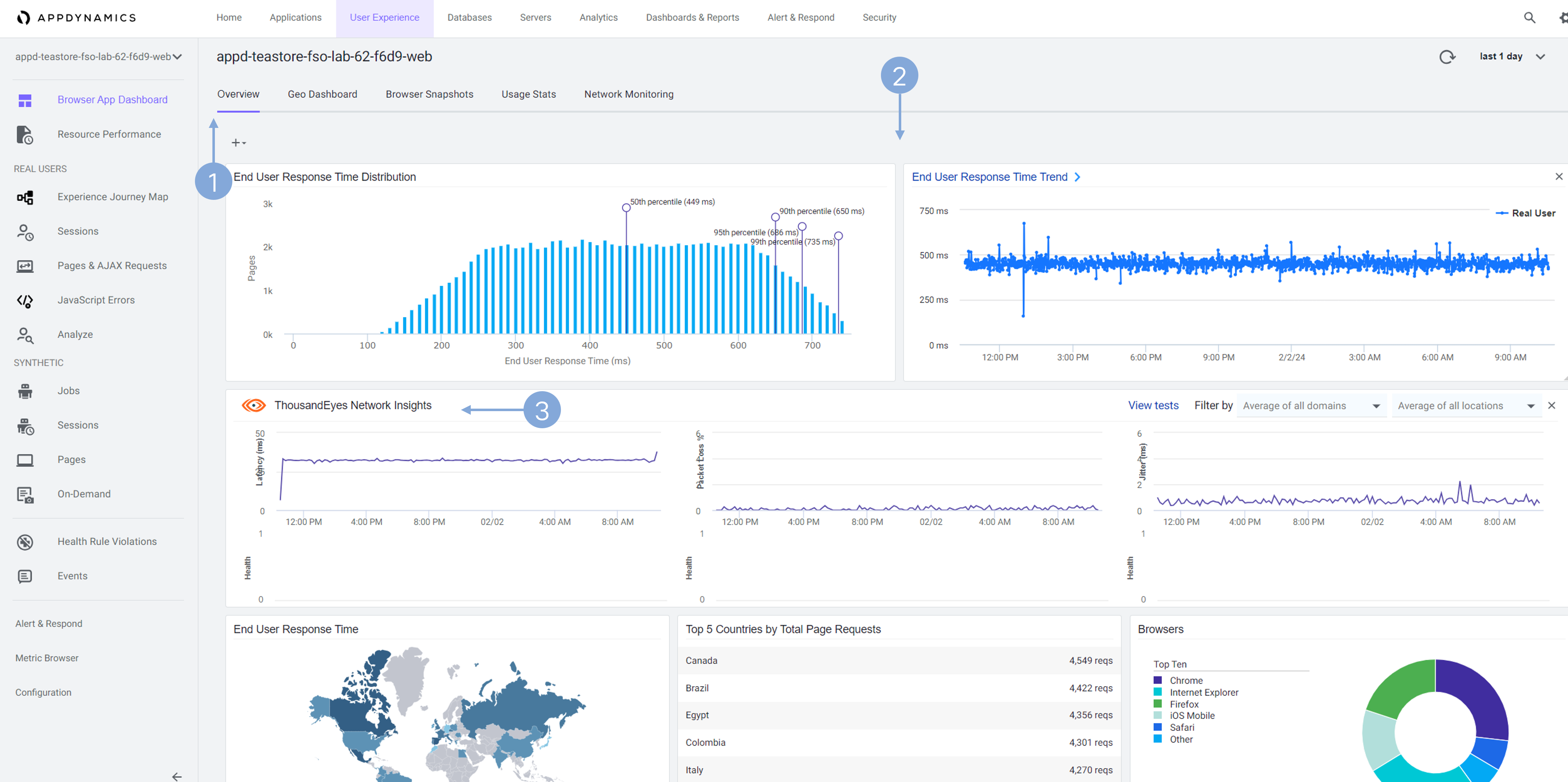Viewport: 1568px width, 782px height.
Task: Toggle the Firefox entry in the Browsers legend
Action: (x=1183, y=704)
